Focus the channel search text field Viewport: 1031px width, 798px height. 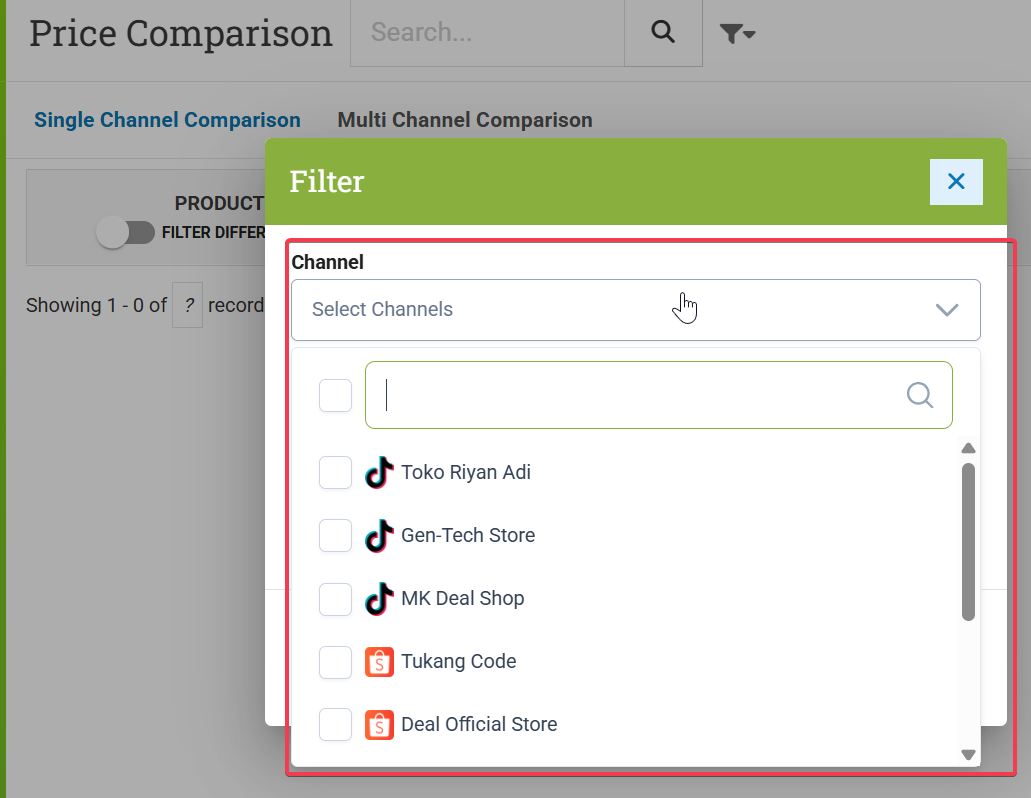point(640,395)
